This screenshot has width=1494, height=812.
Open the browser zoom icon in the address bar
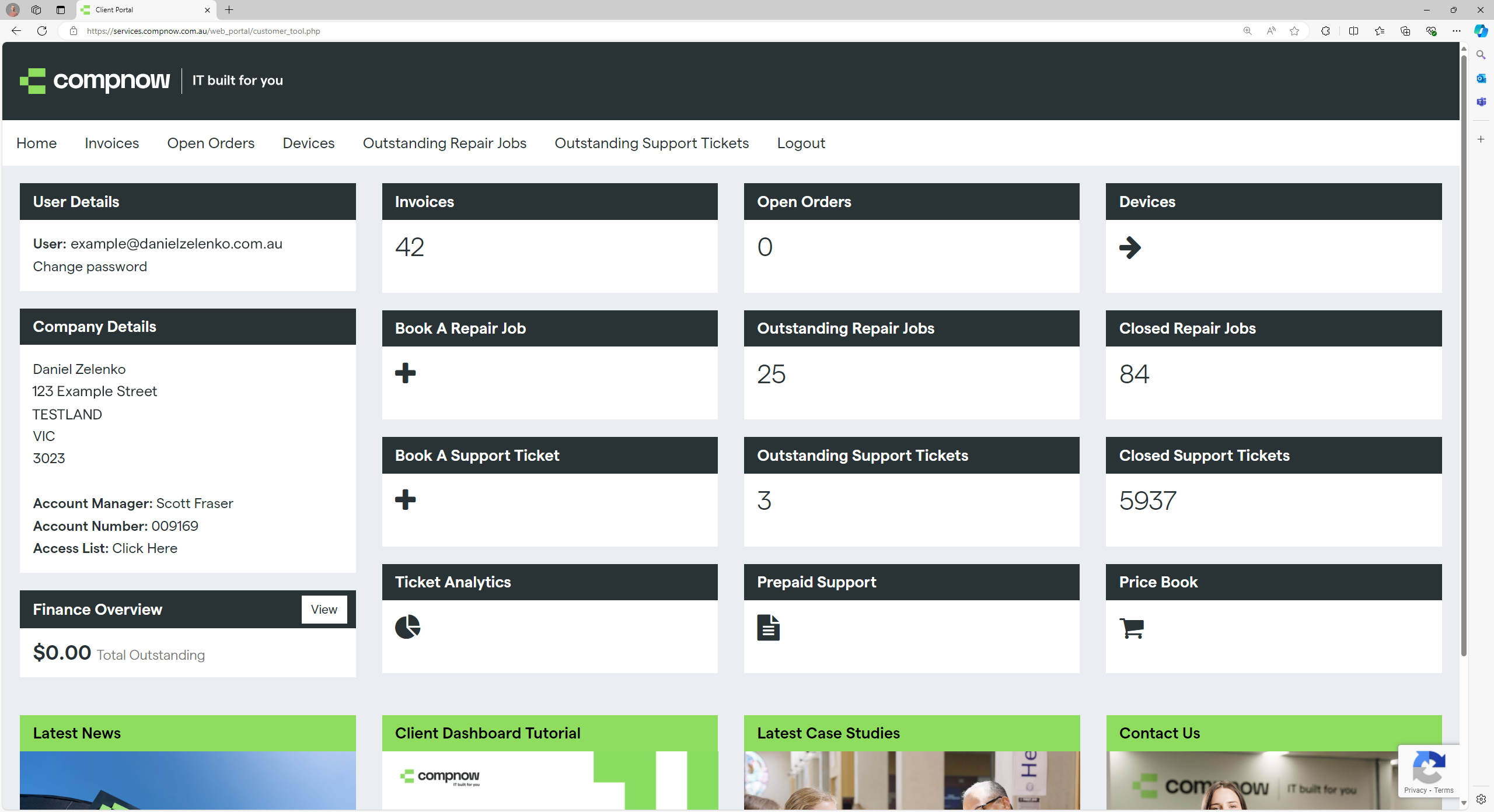click(x=1247, y=31)
